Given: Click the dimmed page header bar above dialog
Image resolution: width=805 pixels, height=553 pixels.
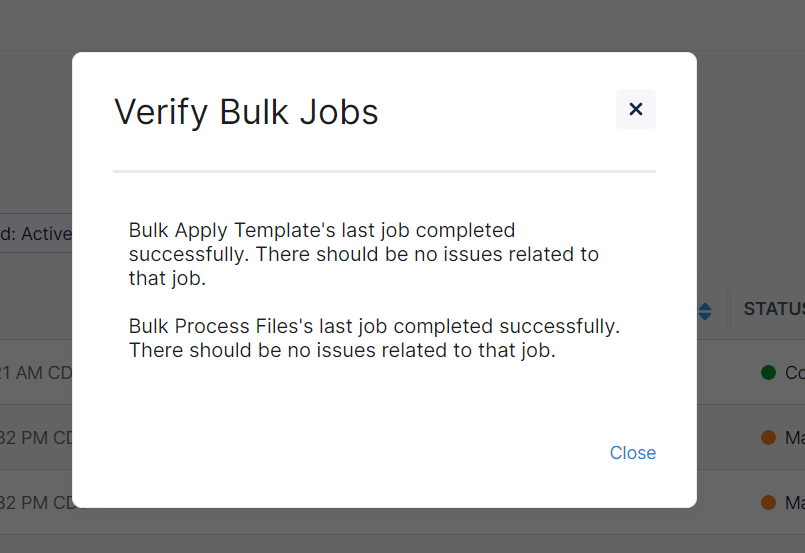Looking at the screenshot, I should pyautogui.click(x=400, y=24).
